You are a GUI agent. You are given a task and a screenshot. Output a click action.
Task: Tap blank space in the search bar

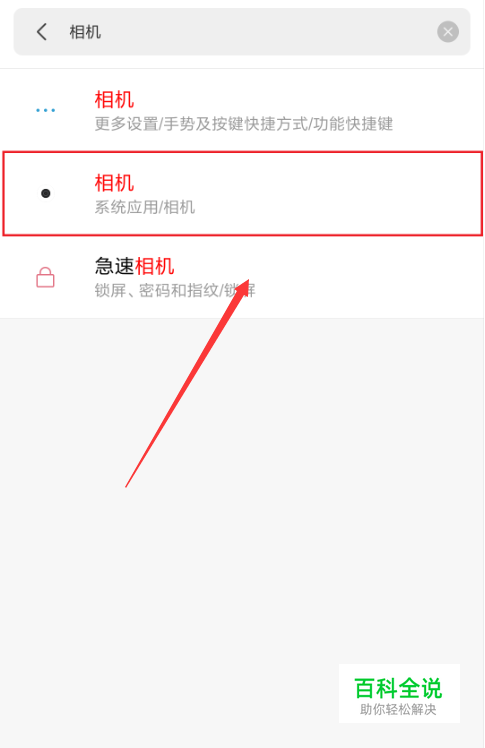tap(267, 32)
